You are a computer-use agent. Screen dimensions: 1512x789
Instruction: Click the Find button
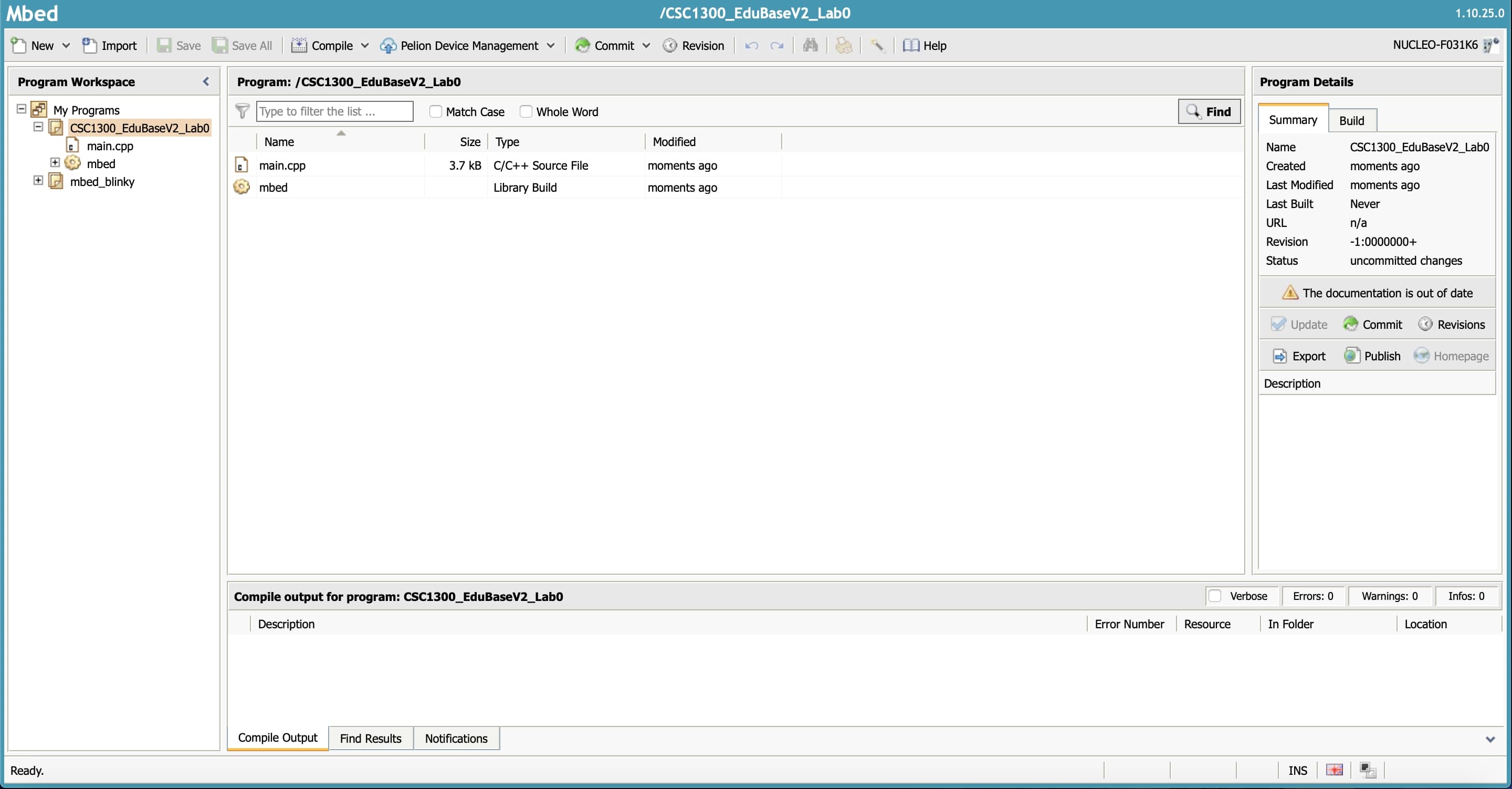click(x=1209, y=111)
